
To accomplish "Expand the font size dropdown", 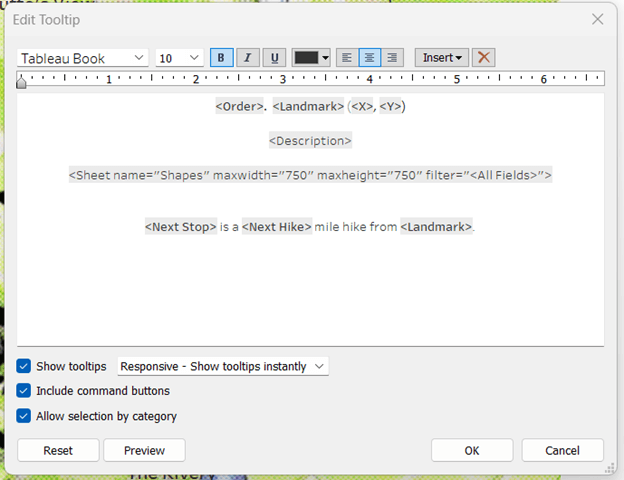I will 180,58.
